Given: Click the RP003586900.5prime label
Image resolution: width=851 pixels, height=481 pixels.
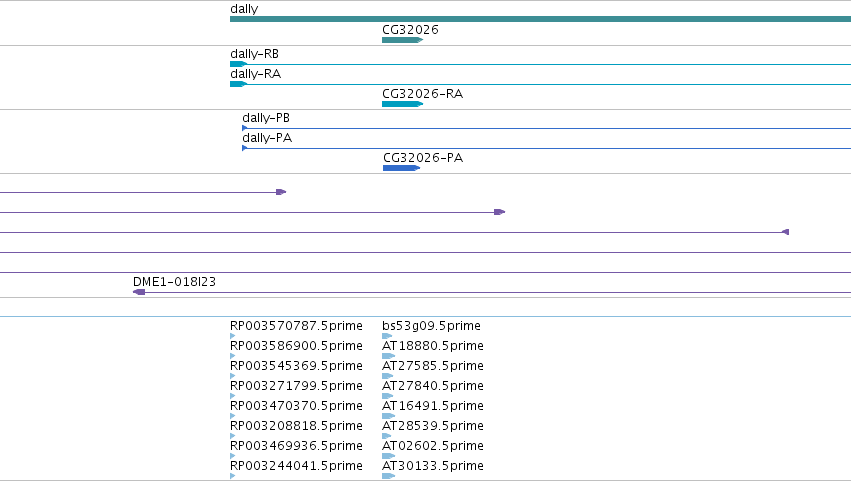Looking at the screenshot, I should [296, 346].
